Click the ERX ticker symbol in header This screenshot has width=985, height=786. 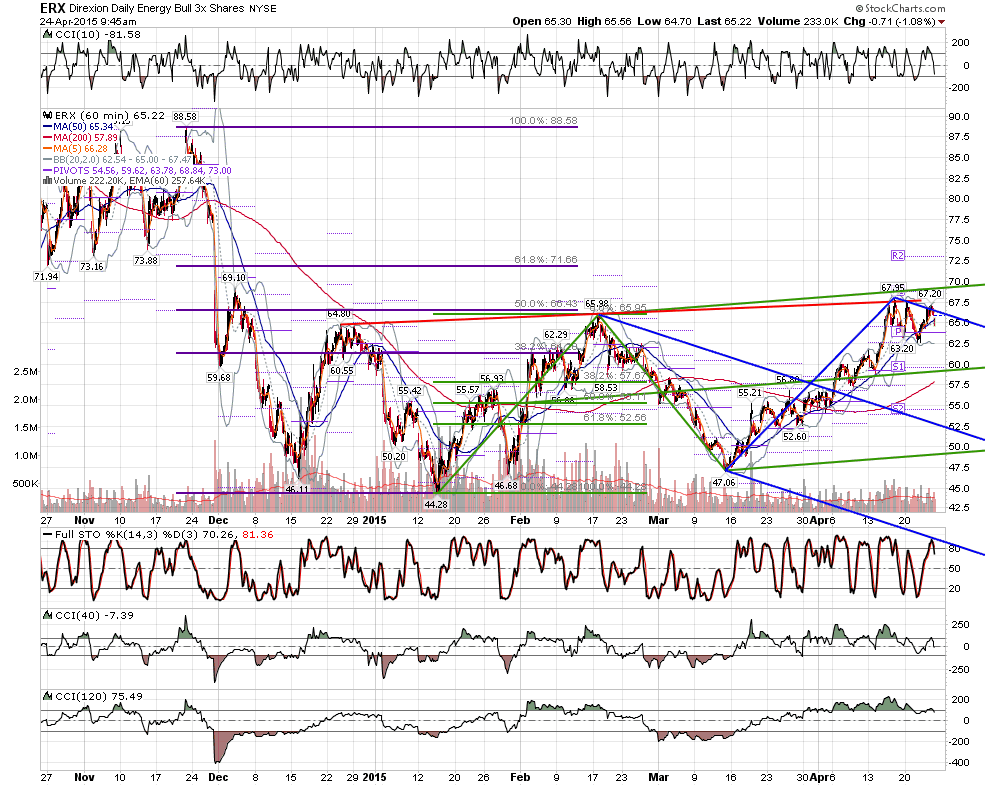coord(53,8)
